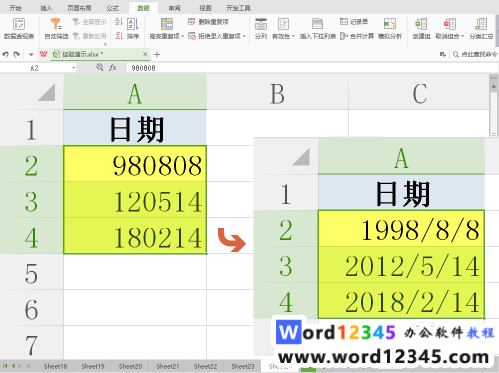Open the Sheet20 worksheet tab
The width and height of the screenshot is (499, 373).
coord(130,366)
